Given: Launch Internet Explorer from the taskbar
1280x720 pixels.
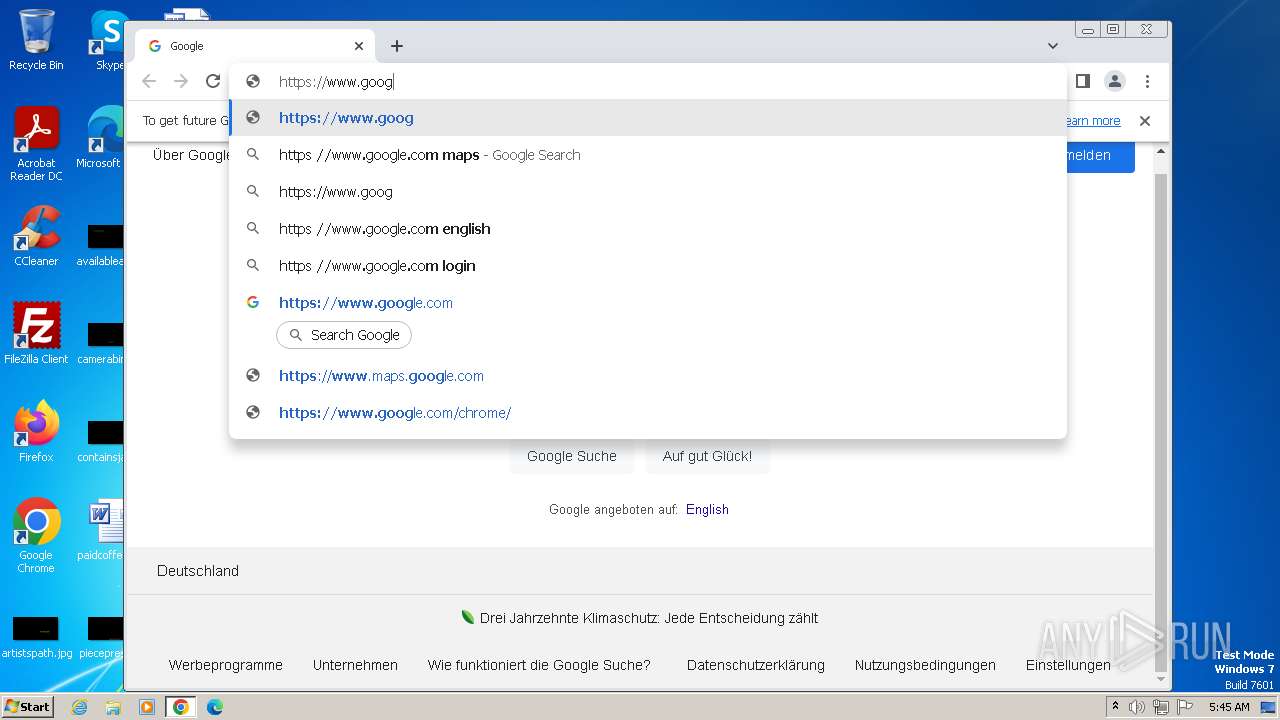Looking at the screenshot, I should point(79,707).
